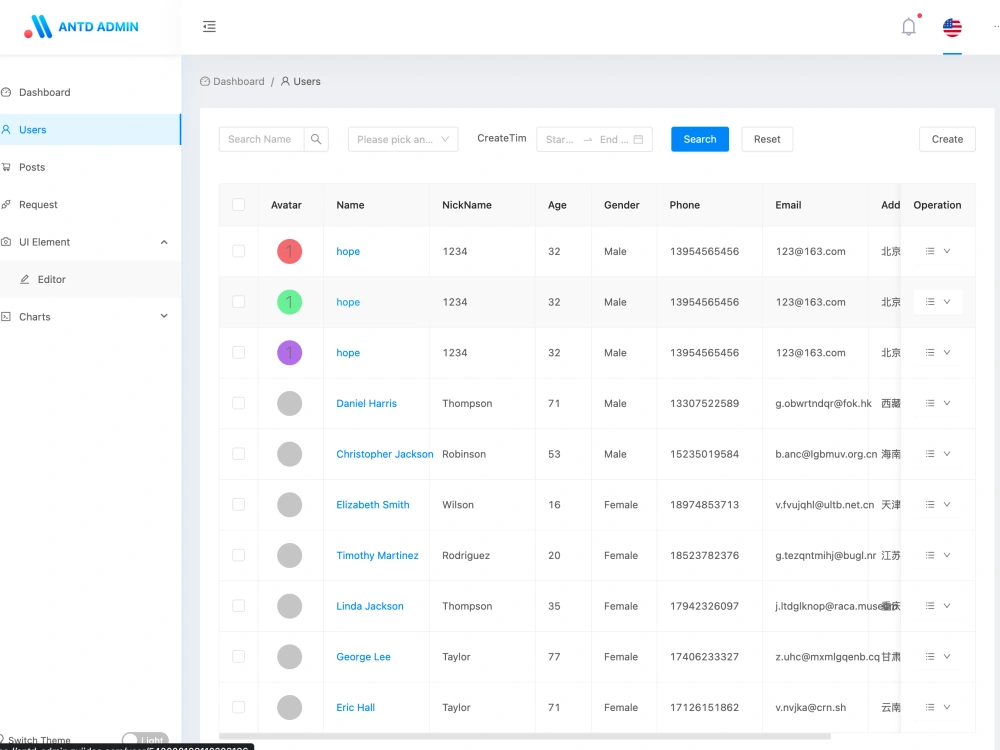Click the end date field

614,139
